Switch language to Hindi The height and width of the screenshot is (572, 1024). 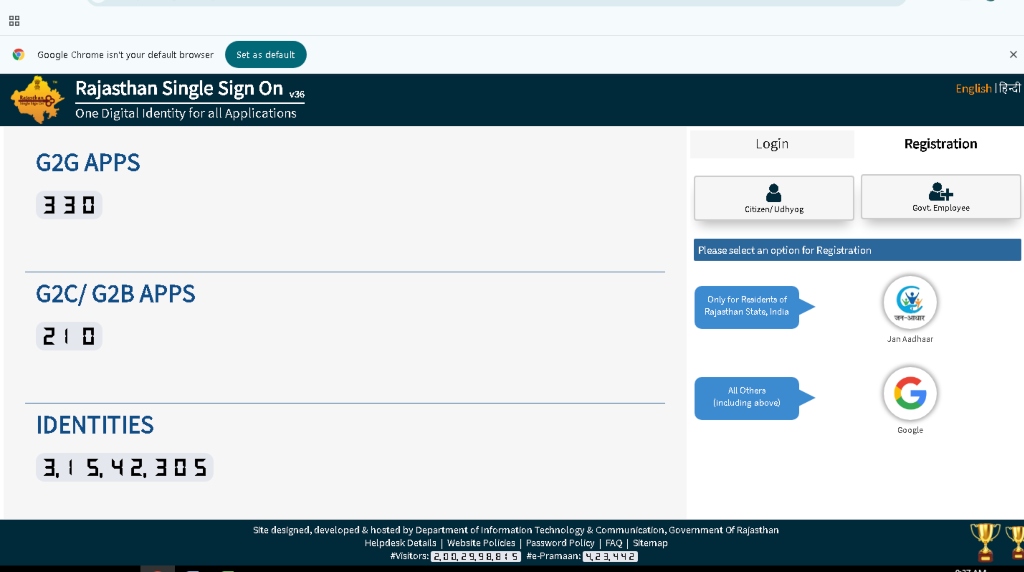pyautogui.click(x=1010, y=88)
